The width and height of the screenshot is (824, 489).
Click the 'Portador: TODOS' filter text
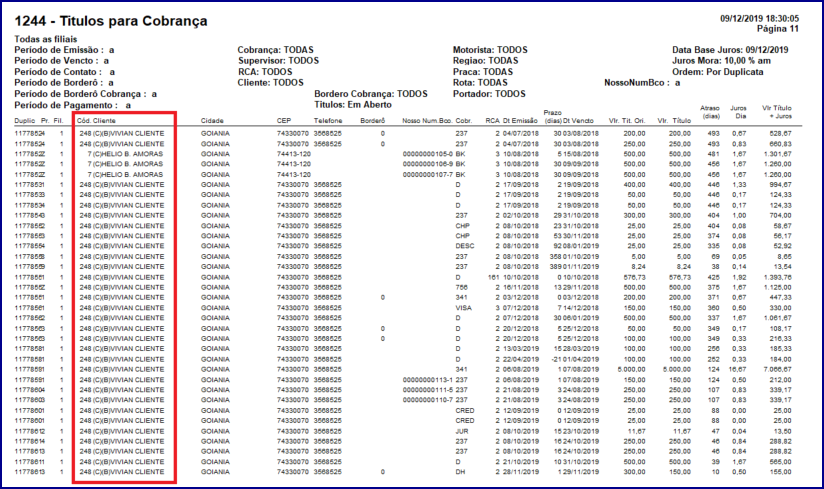(489, 94)
